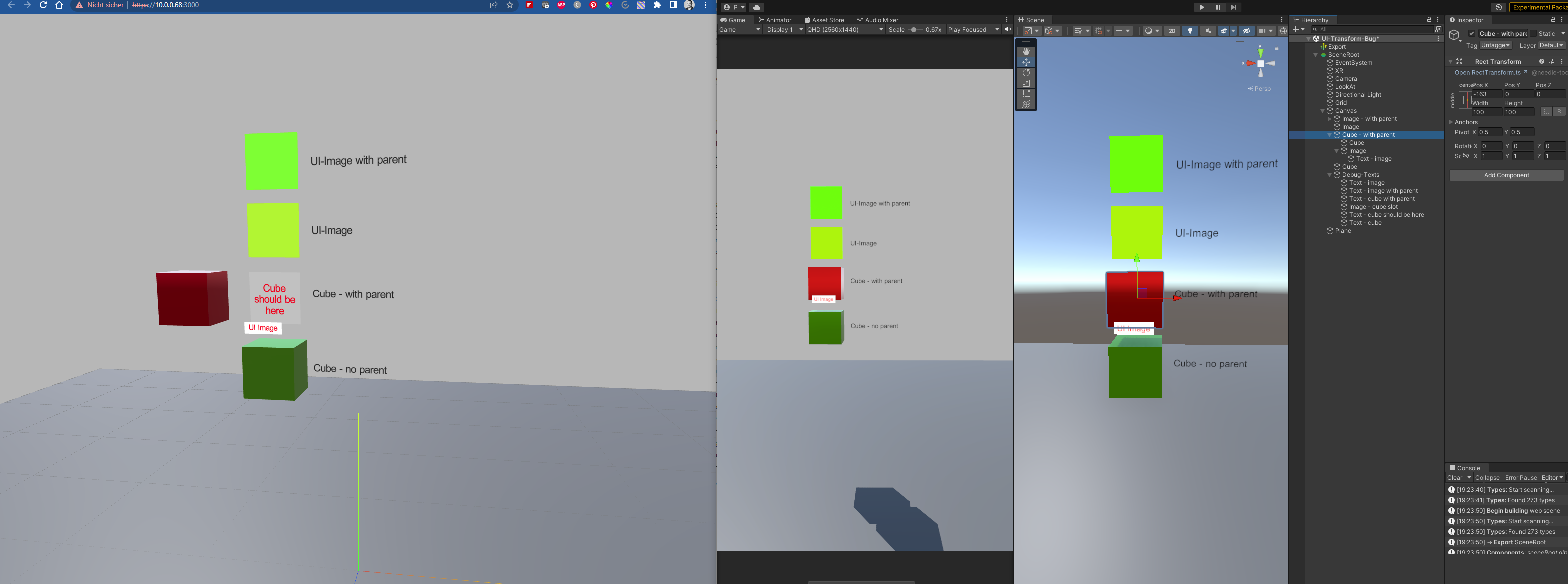Image resolution: width=1568 pixels, height=584 pixels.
Task: Select the Rect transform tool icon
Action: tap(1026, 94)
